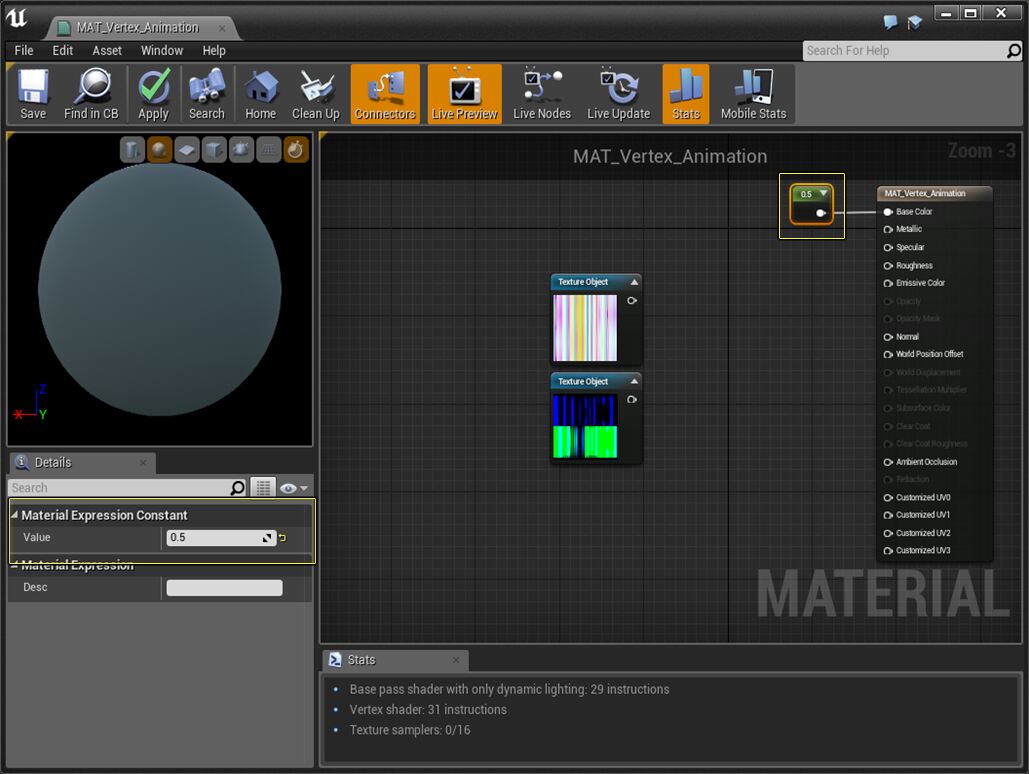The width and height of the screenshot is (1029, 774).
Task: Collapse the Material Expression Constant section
Action: click(x=15, y=515)
